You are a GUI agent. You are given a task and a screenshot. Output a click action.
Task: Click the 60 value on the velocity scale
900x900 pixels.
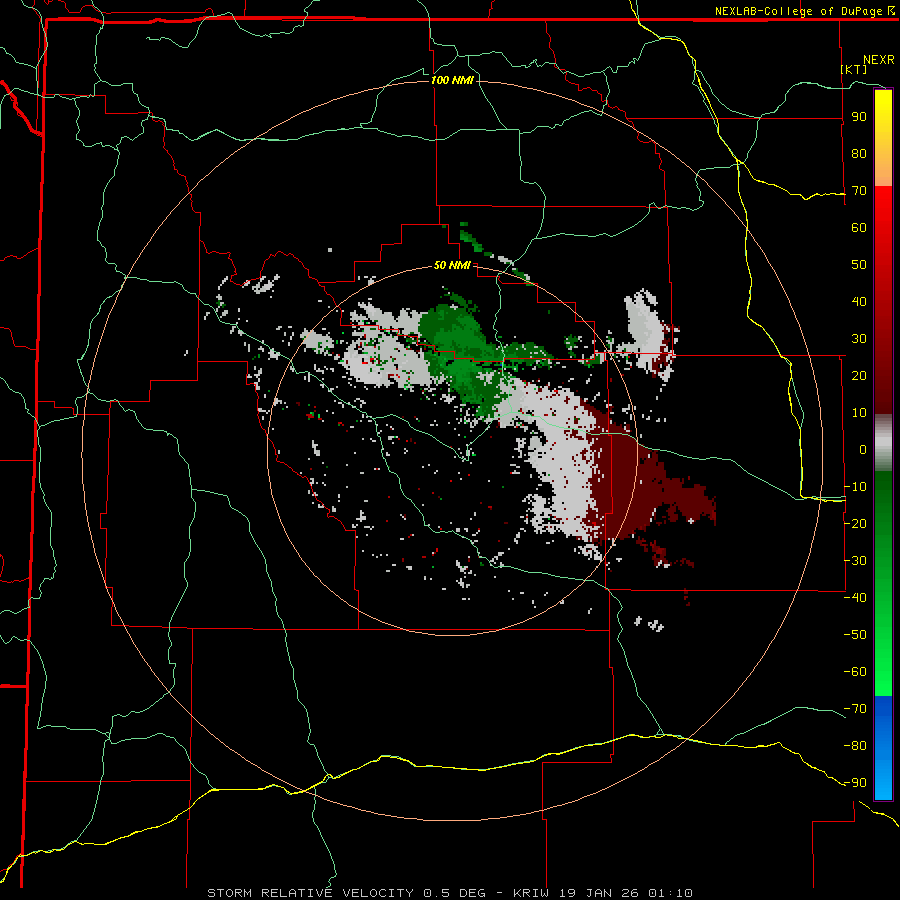pyautogui.click(x=859, y=228)
